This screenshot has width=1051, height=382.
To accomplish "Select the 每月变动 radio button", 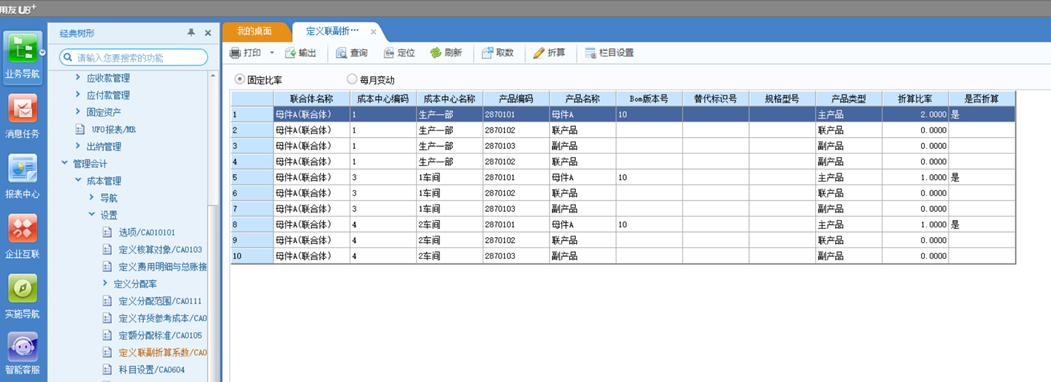I will click(x=352, y=79).
